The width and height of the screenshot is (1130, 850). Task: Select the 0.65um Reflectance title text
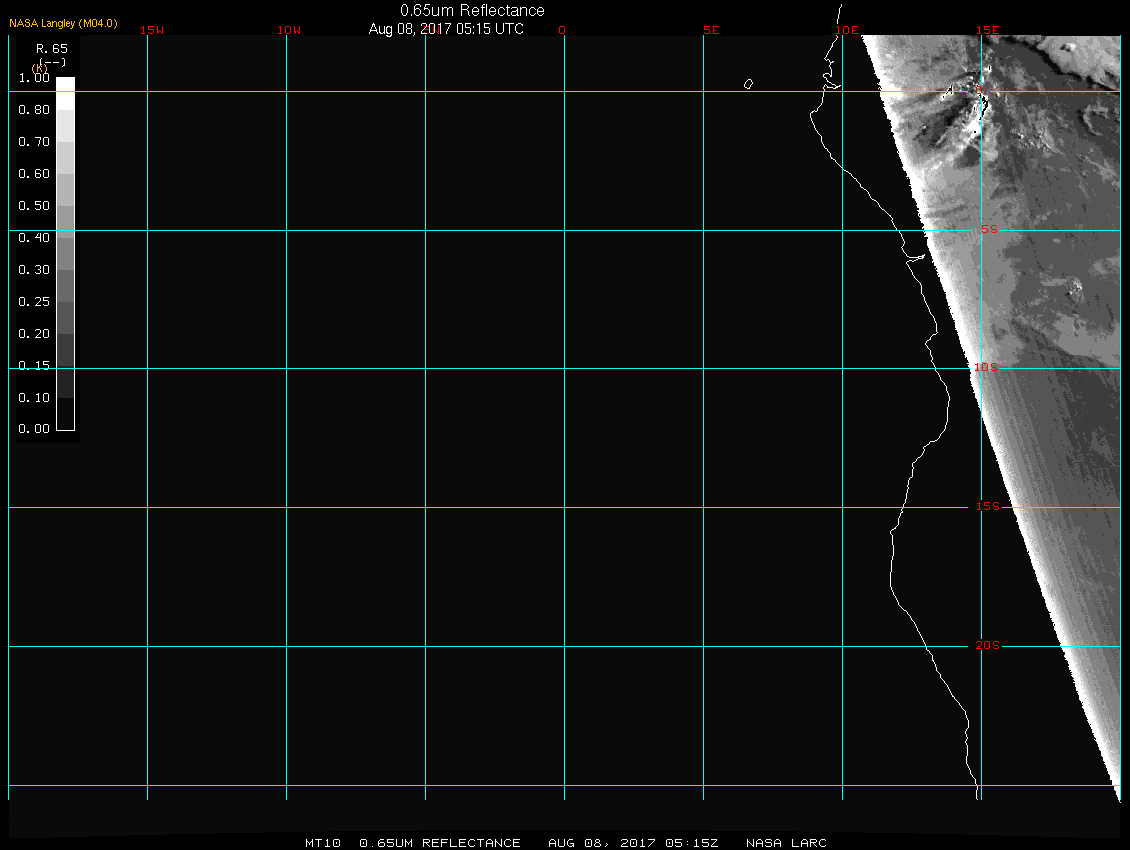[x=472, y=10]
